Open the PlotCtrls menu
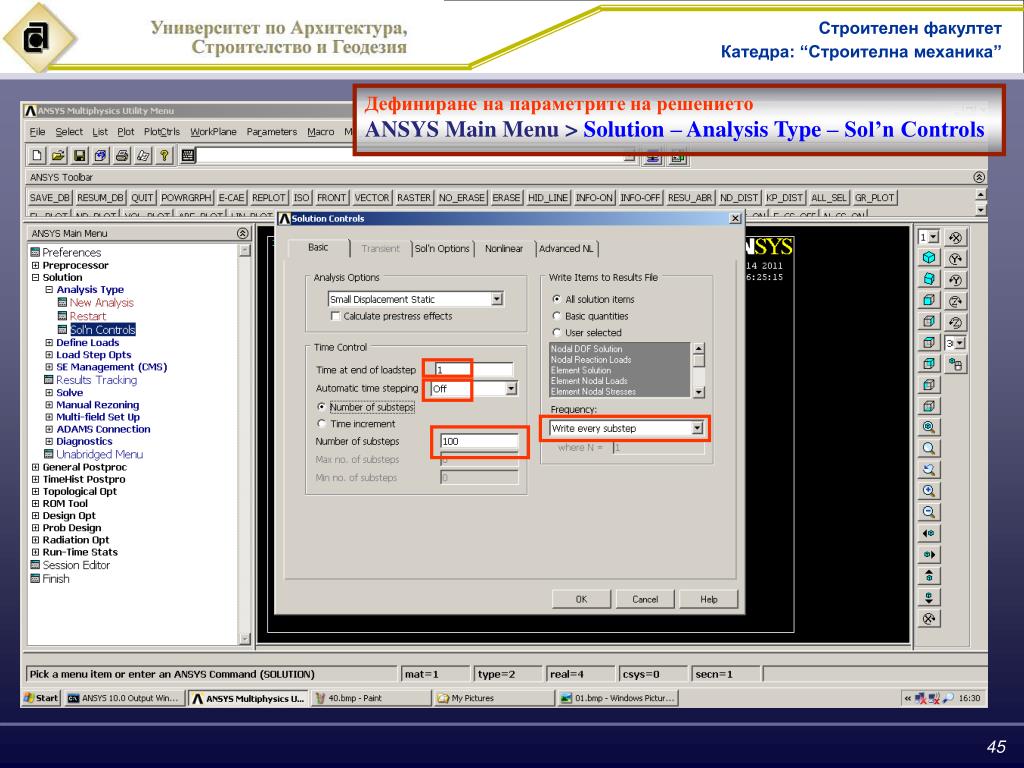 point(162,131)
